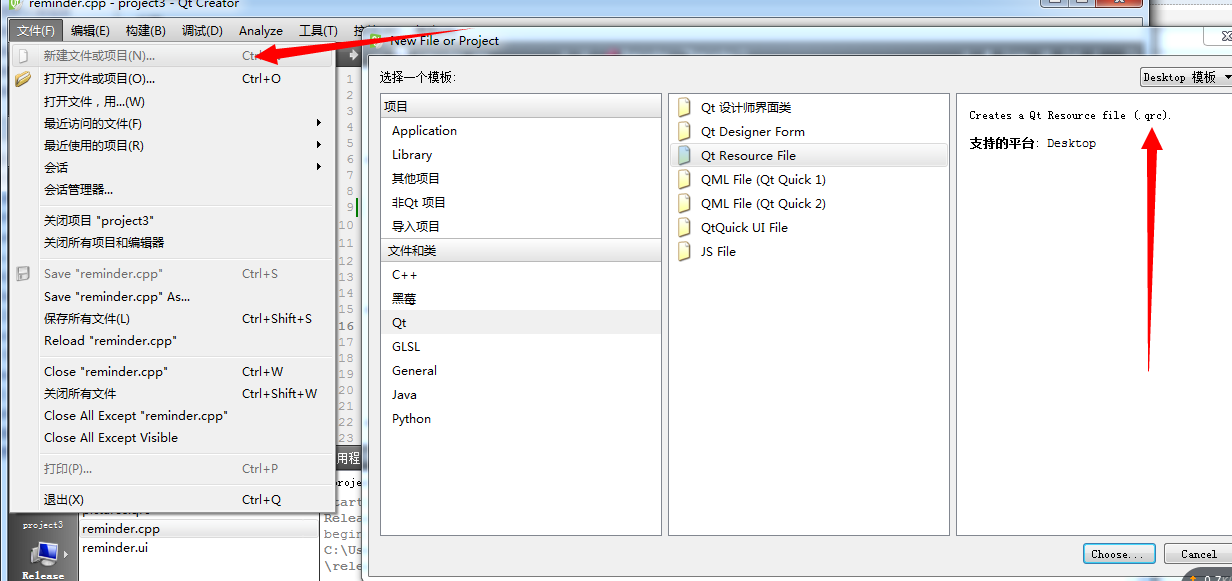Click the QML File (Qt Quick 1) icon
The width and height of the screenshot is (1232, 581).
tap(684, 179)
